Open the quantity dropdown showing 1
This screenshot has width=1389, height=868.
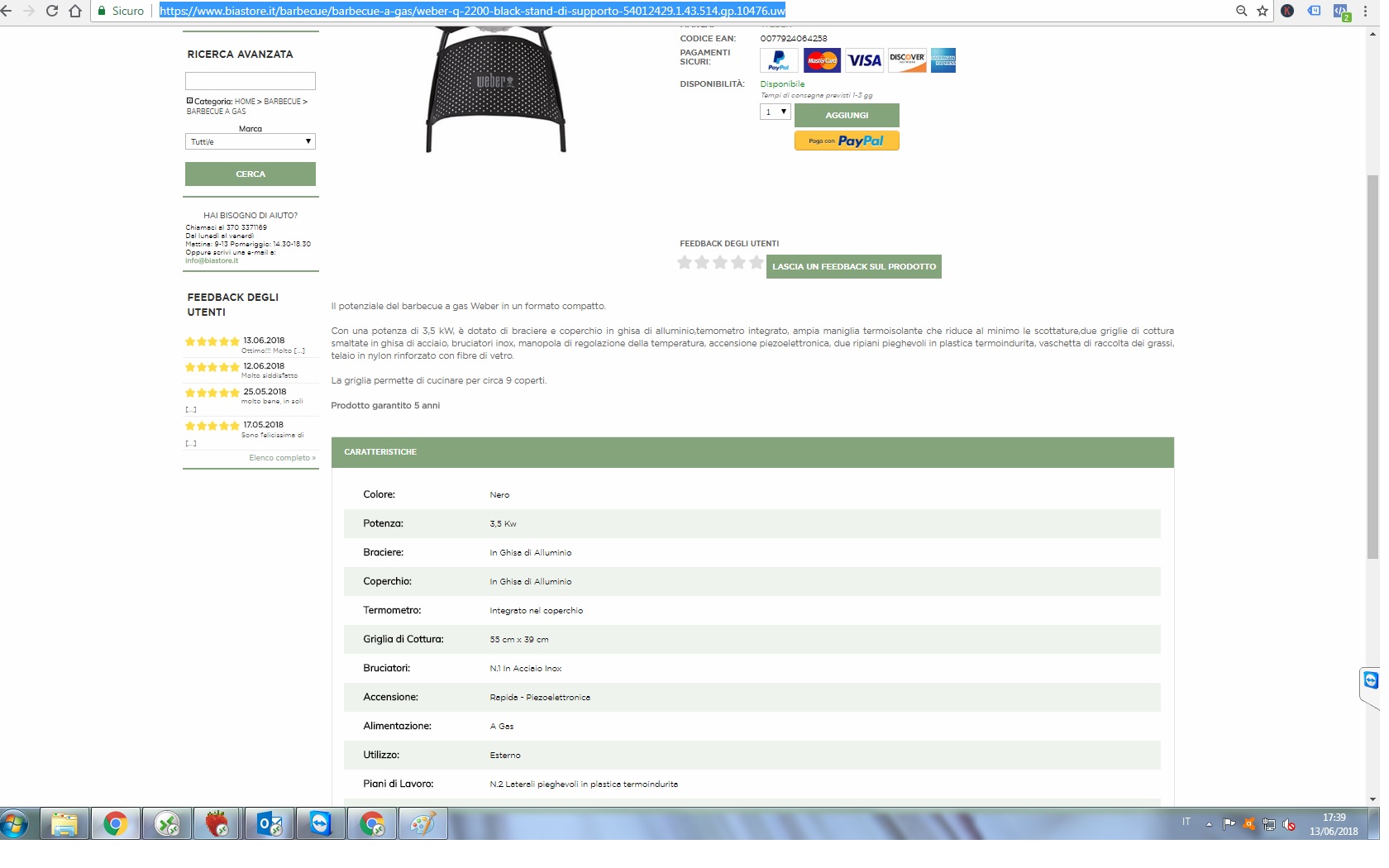point(776,112)
